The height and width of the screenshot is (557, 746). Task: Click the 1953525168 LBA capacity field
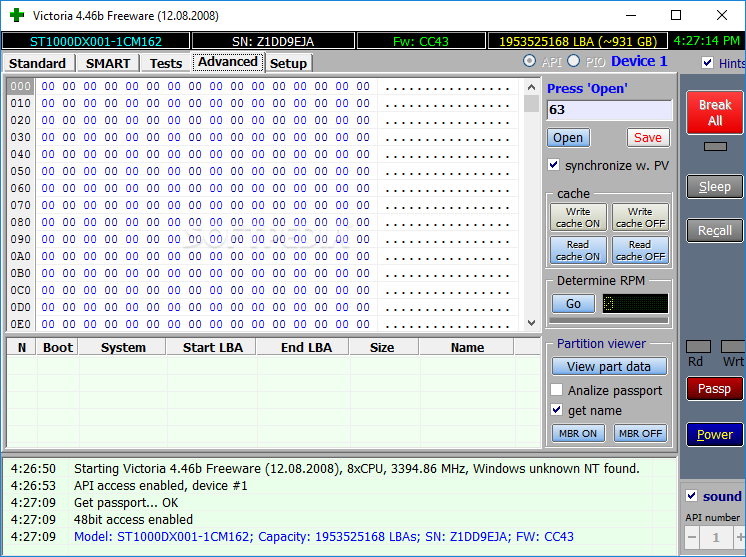point(578,41)
